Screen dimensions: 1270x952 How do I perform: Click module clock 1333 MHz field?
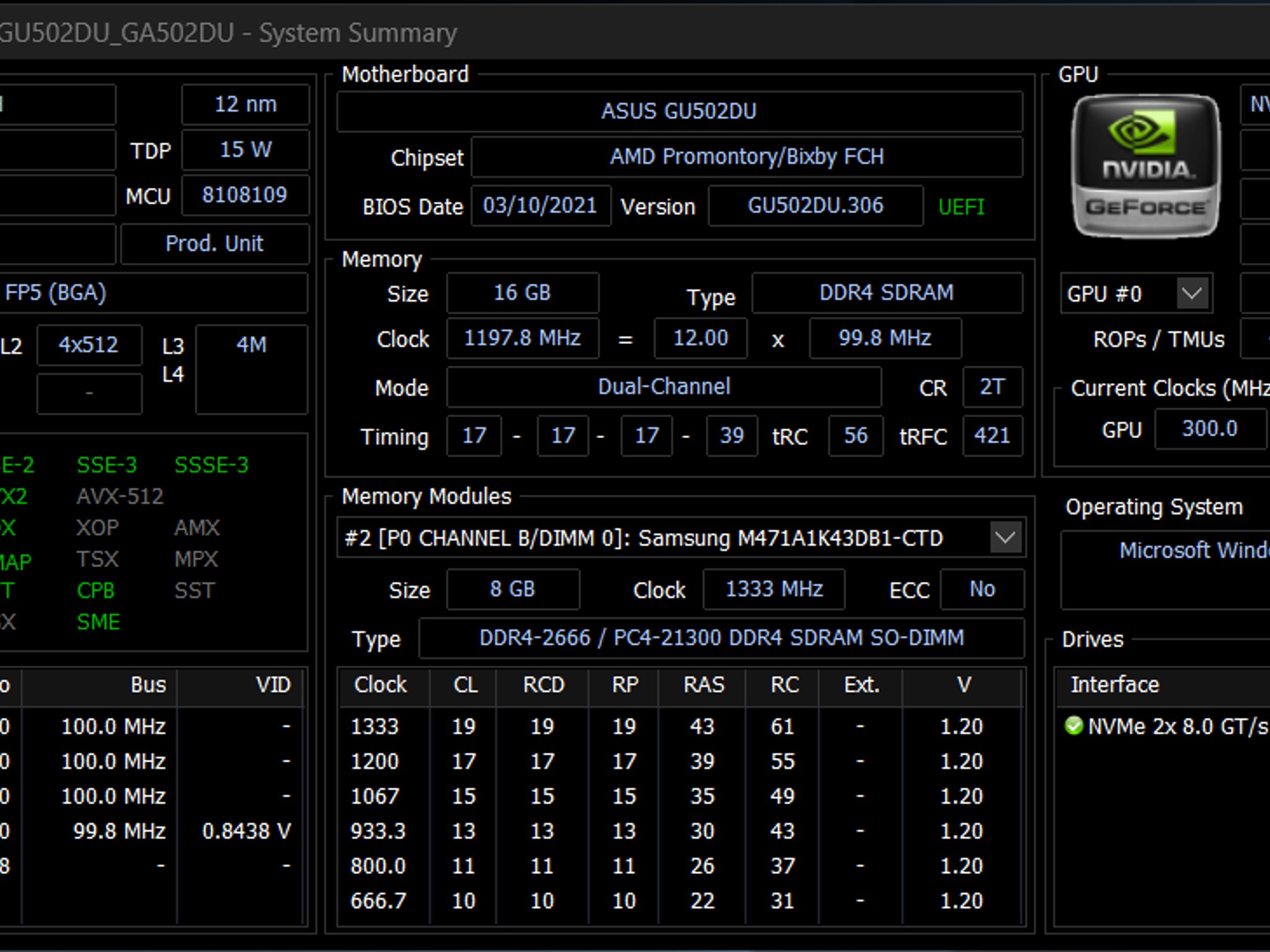click(x=774, y=589)
